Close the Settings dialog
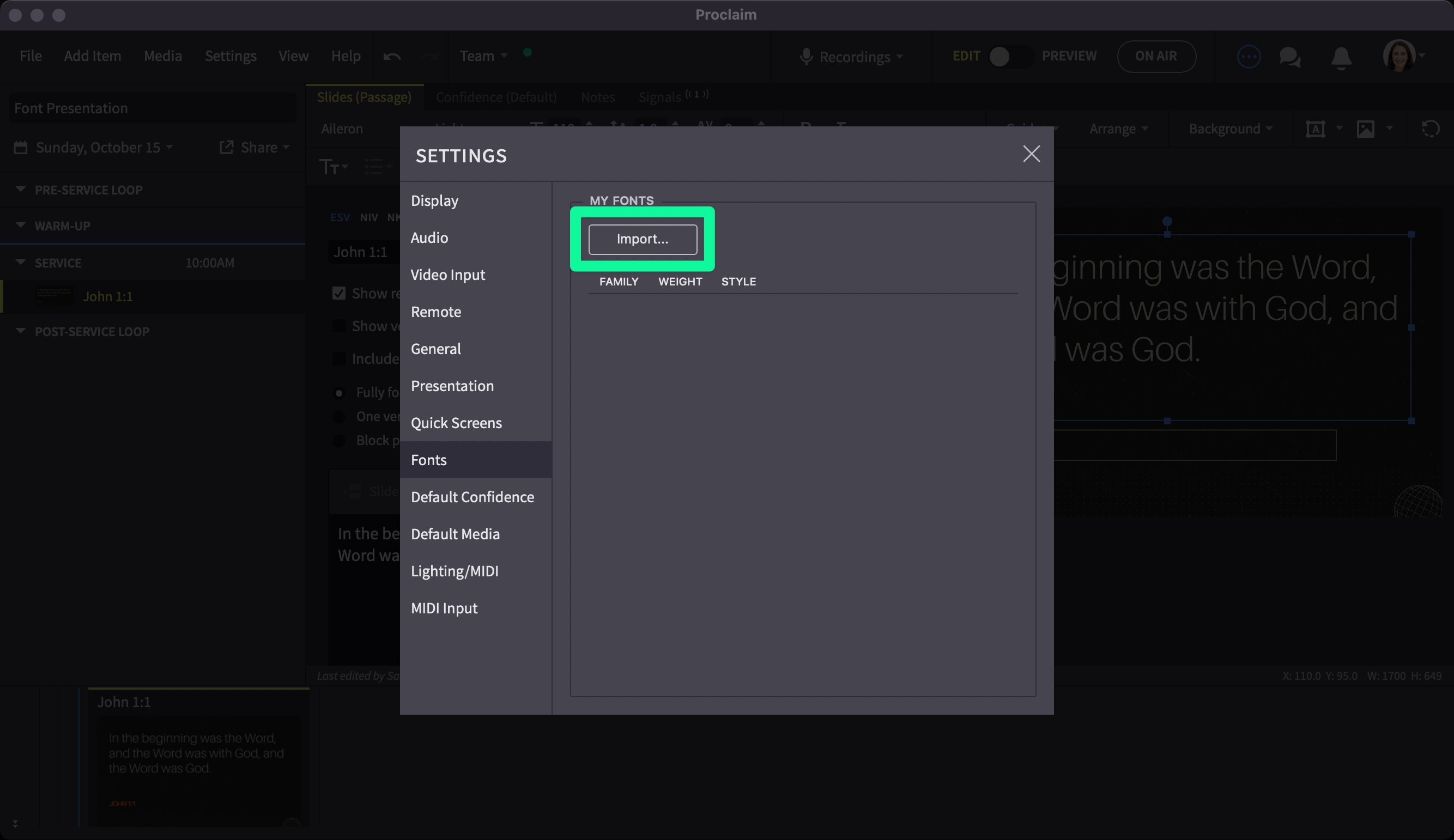Image resolution: width=1454 pixels, height=840 pixels. [1031, 154]
